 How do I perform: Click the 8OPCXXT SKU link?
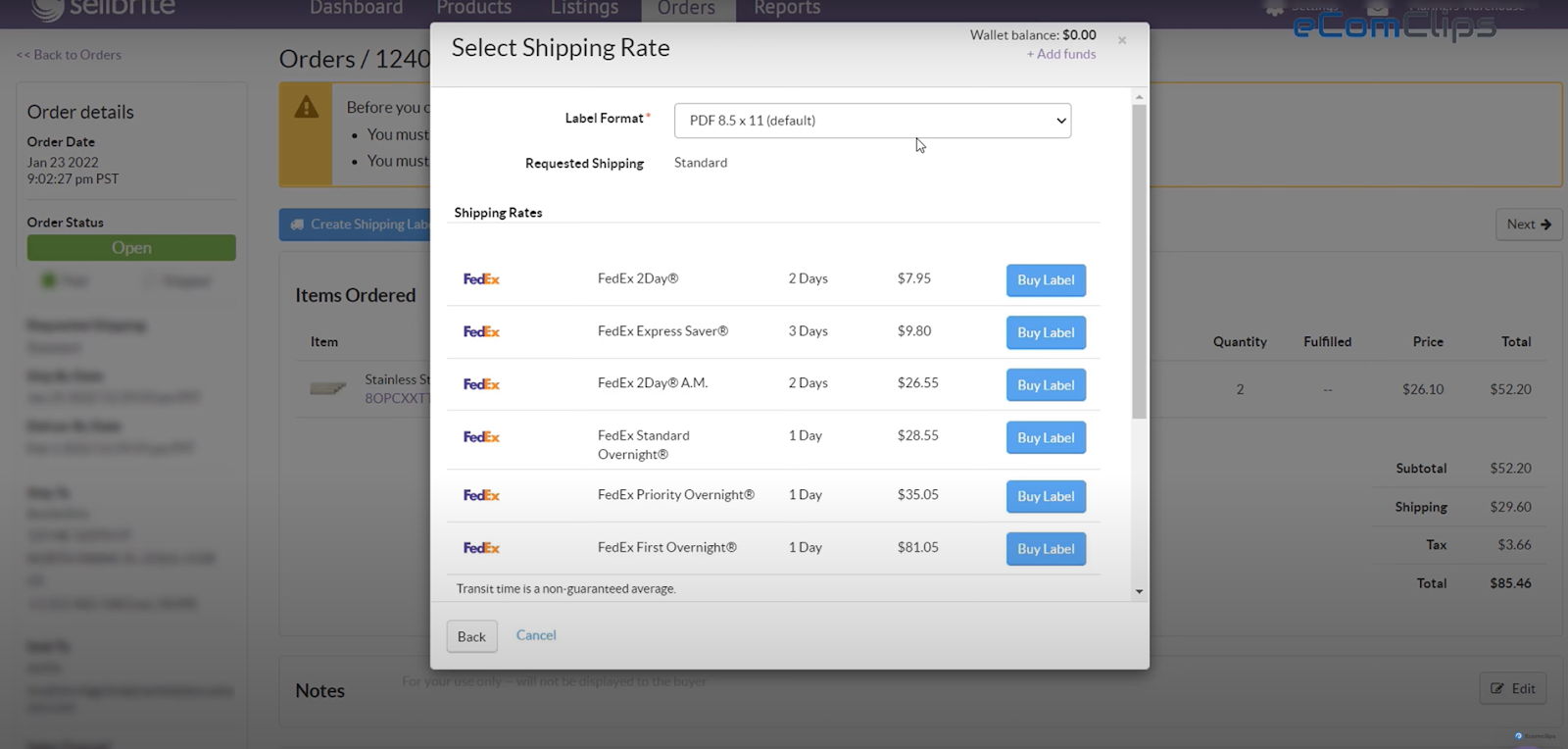[397, 398]
